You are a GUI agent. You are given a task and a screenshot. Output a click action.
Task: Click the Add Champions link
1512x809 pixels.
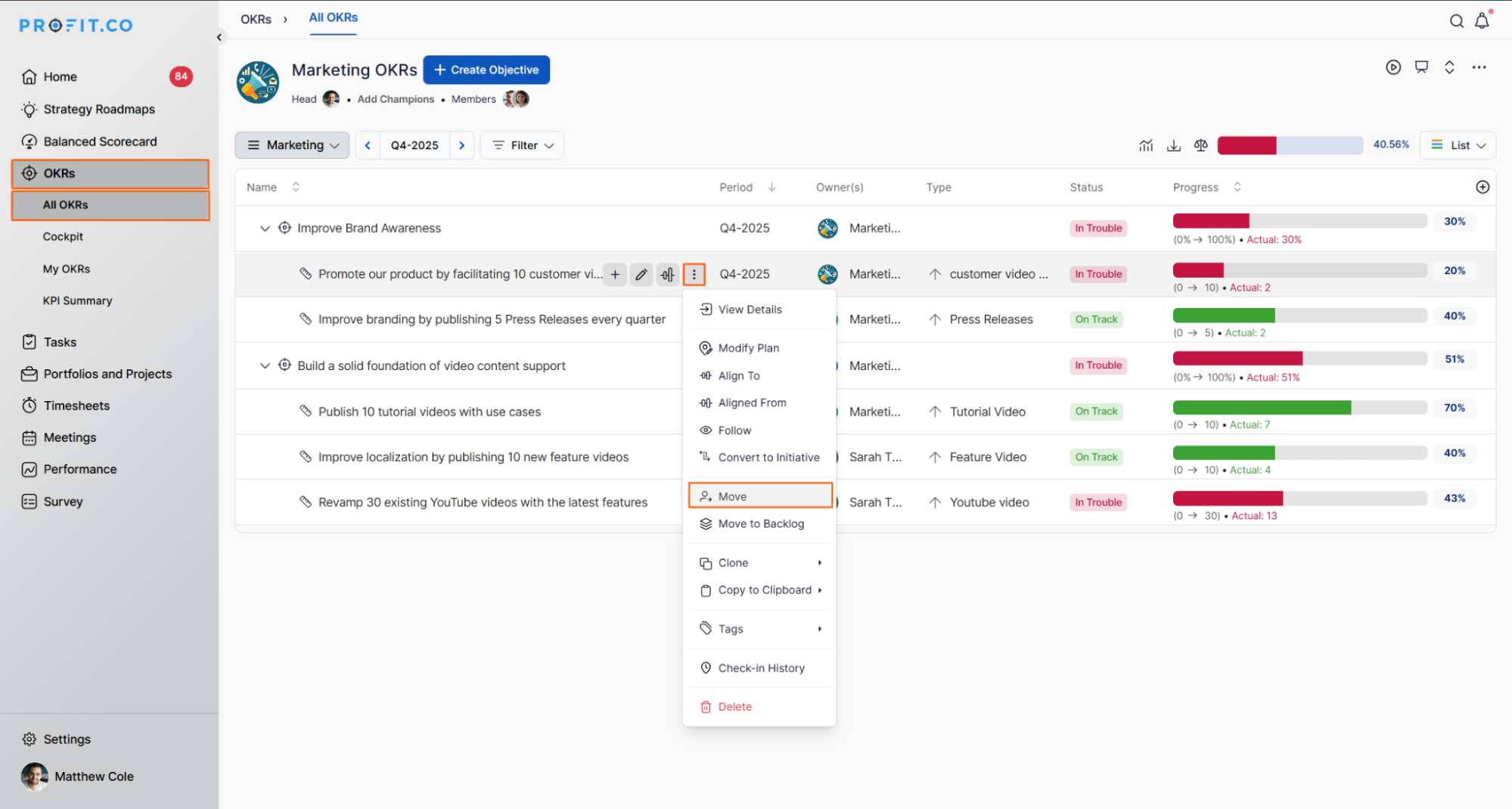pos(396,99)
